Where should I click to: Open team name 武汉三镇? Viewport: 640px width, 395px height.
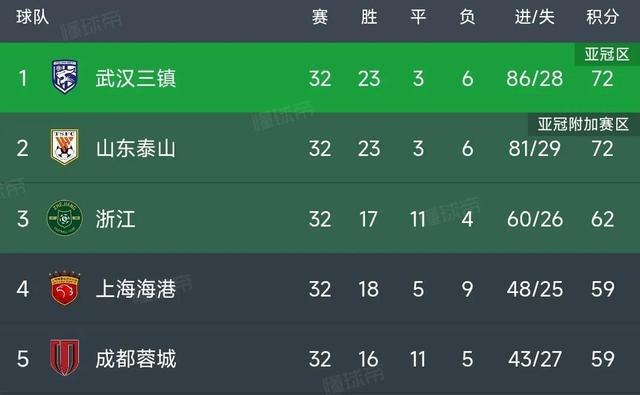coord(136,78)
